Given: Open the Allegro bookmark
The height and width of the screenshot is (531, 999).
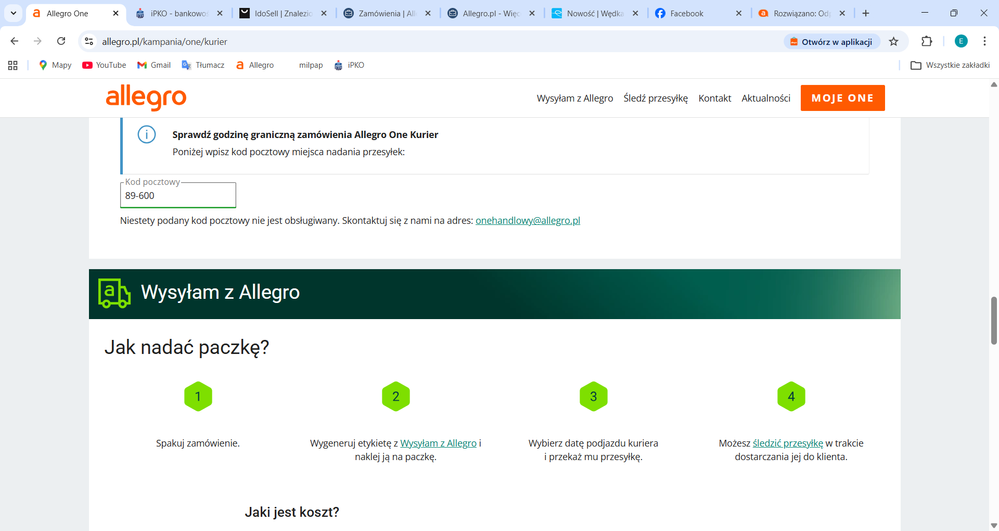Looking at the screenshot, I should click(254, 65).
